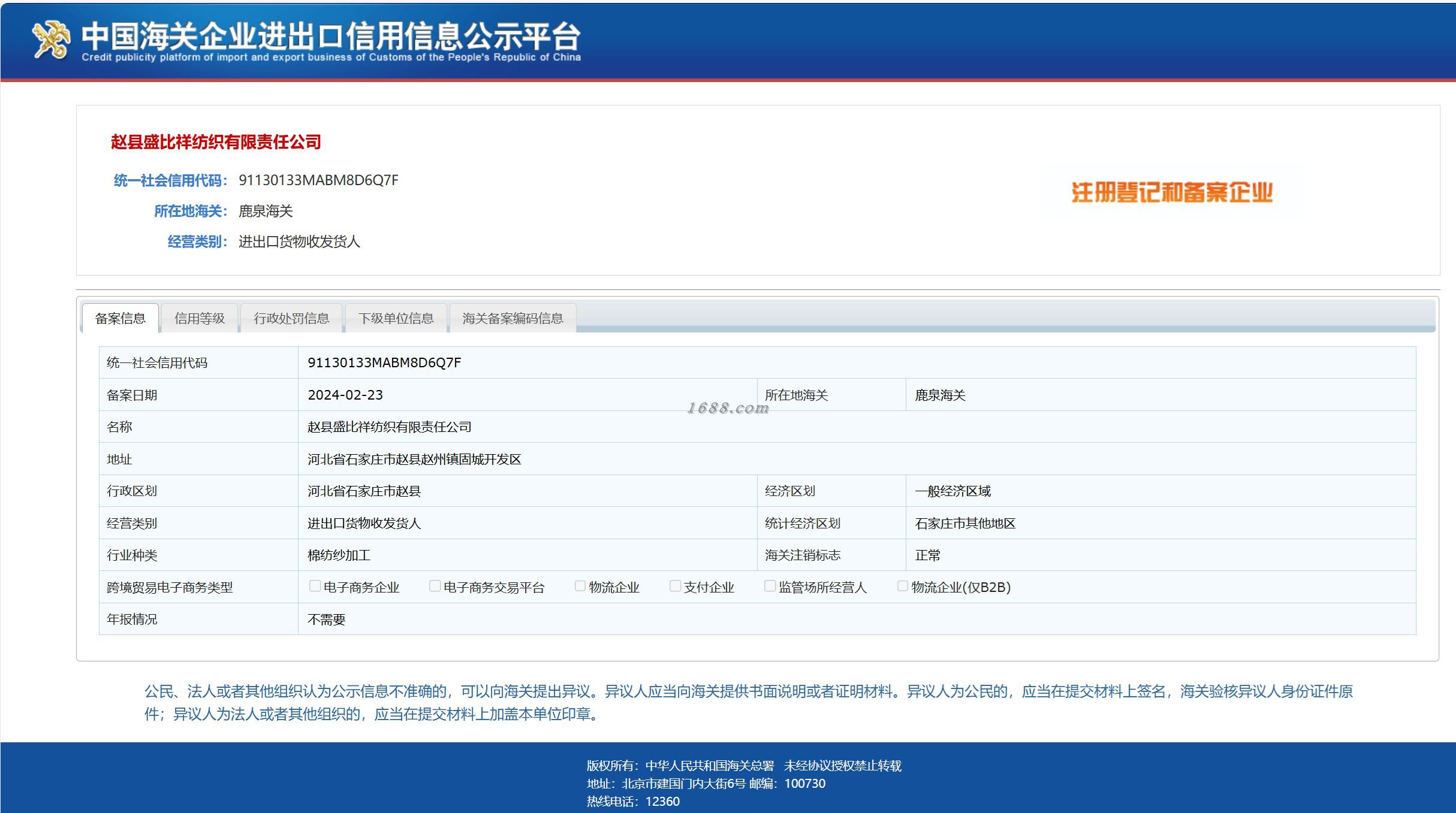Select the 下级单位信息 tab

396,318
